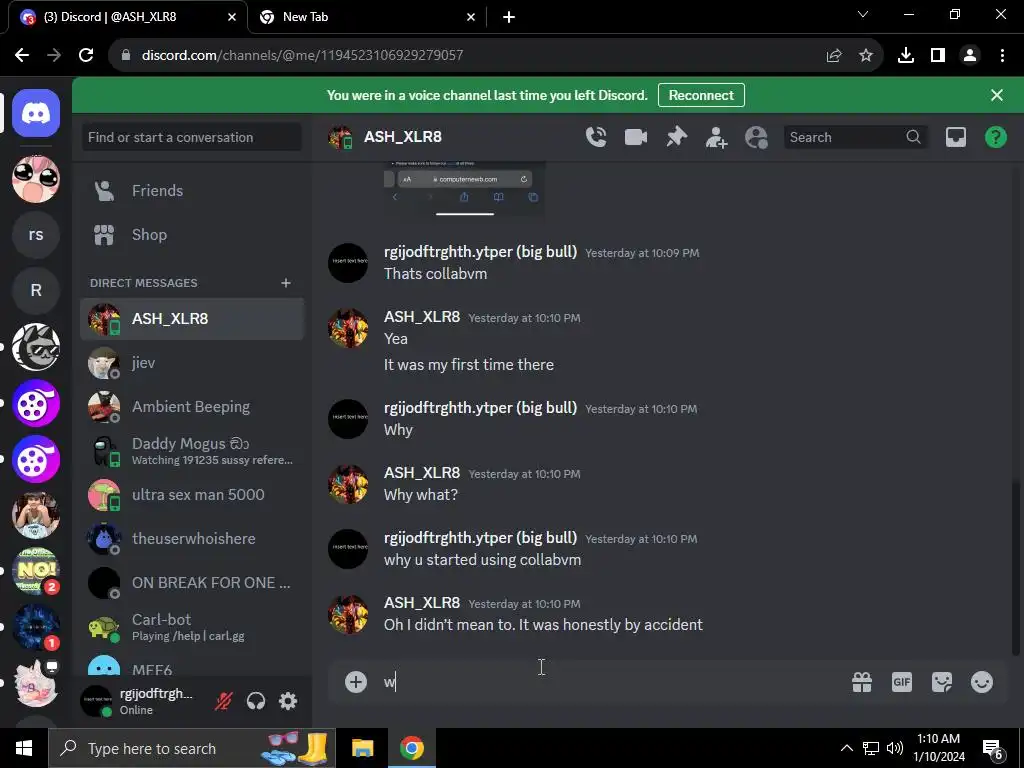This screenshot has width=1024, height=768.
Task: Open the jiev conversation
Action: 192,362
